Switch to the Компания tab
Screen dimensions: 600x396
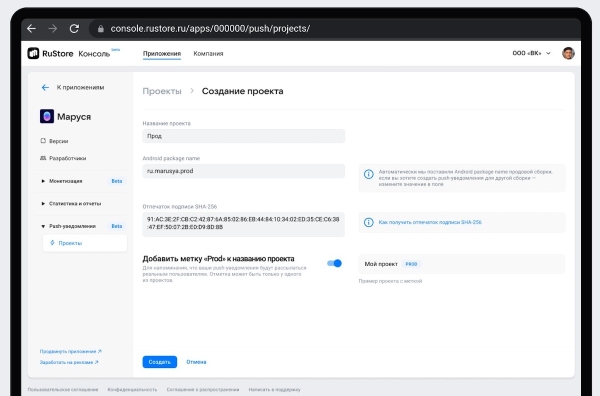(208, 54)
